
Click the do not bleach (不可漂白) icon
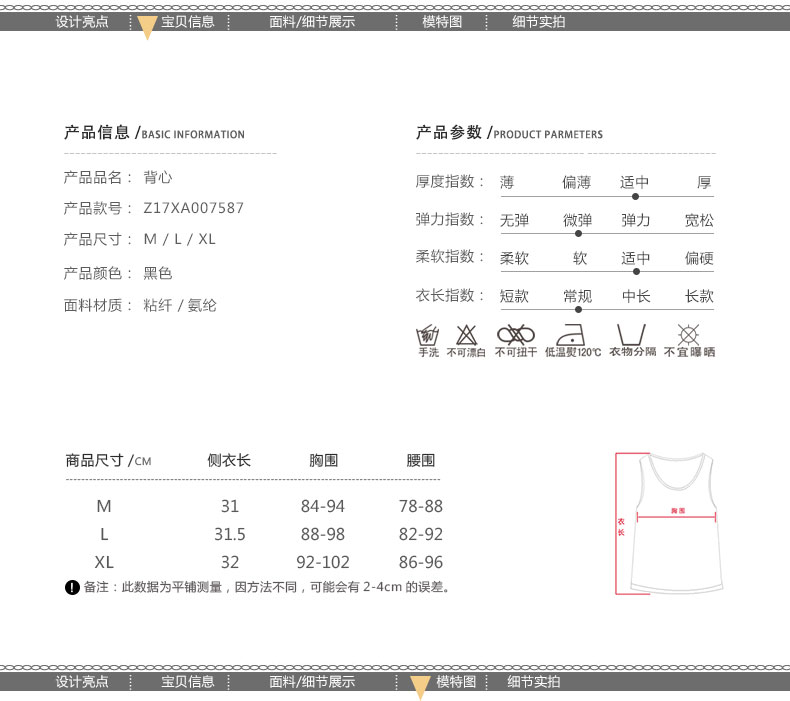coord(466,335)
